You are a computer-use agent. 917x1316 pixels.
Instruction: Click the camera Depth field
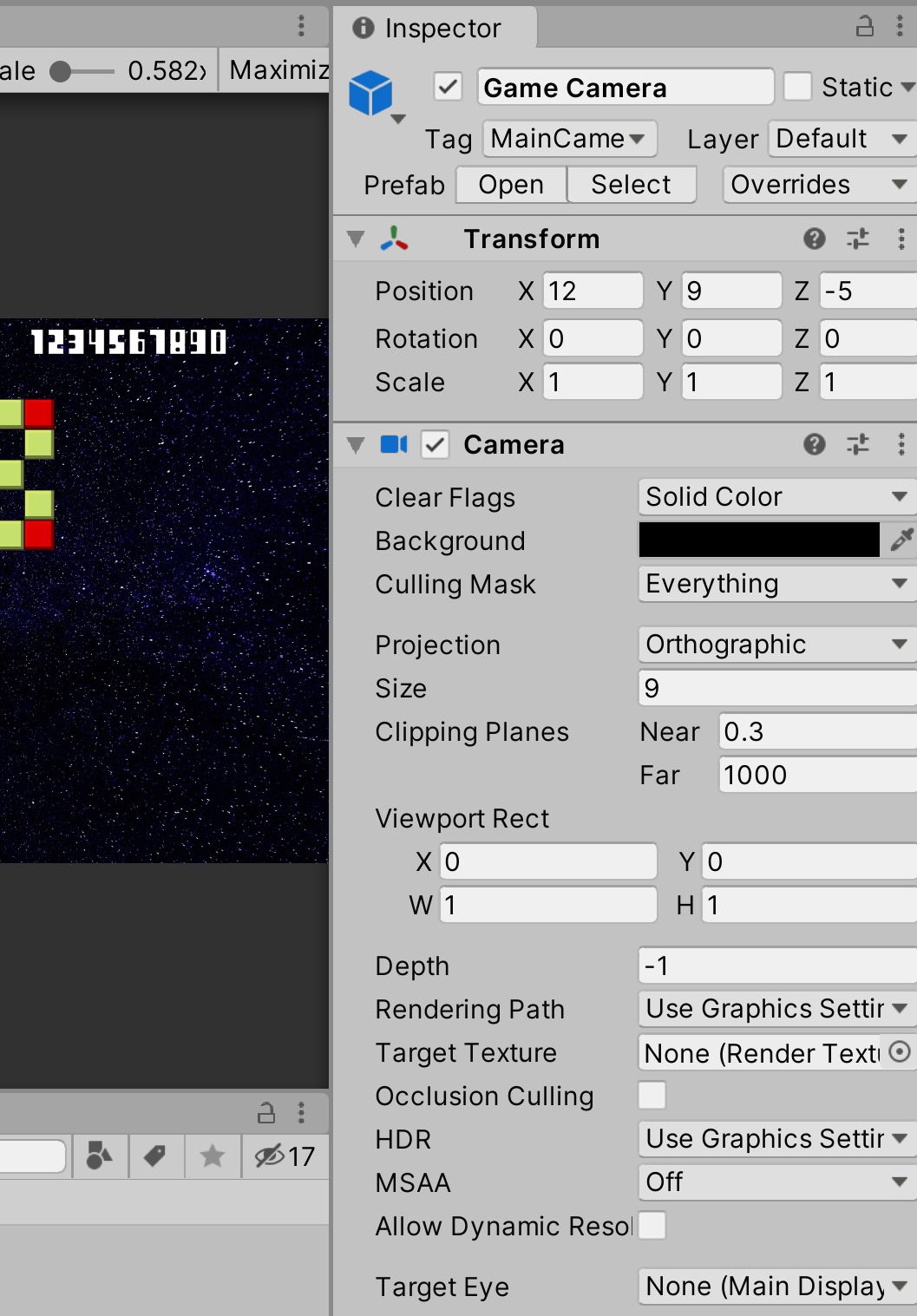click(x=777, y=965)
